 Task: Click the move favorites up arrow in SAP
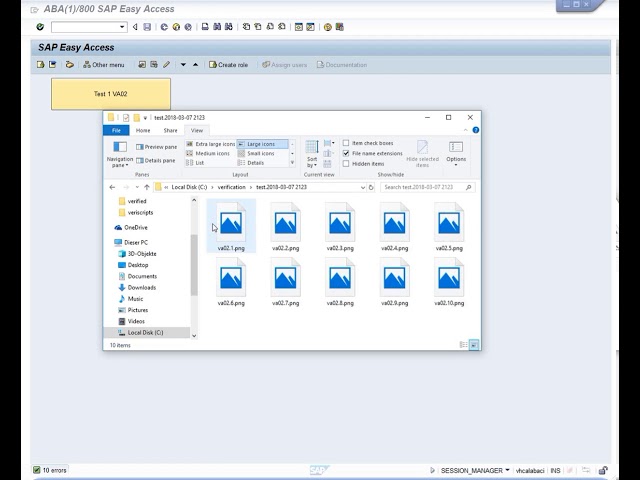pos(196,64)
